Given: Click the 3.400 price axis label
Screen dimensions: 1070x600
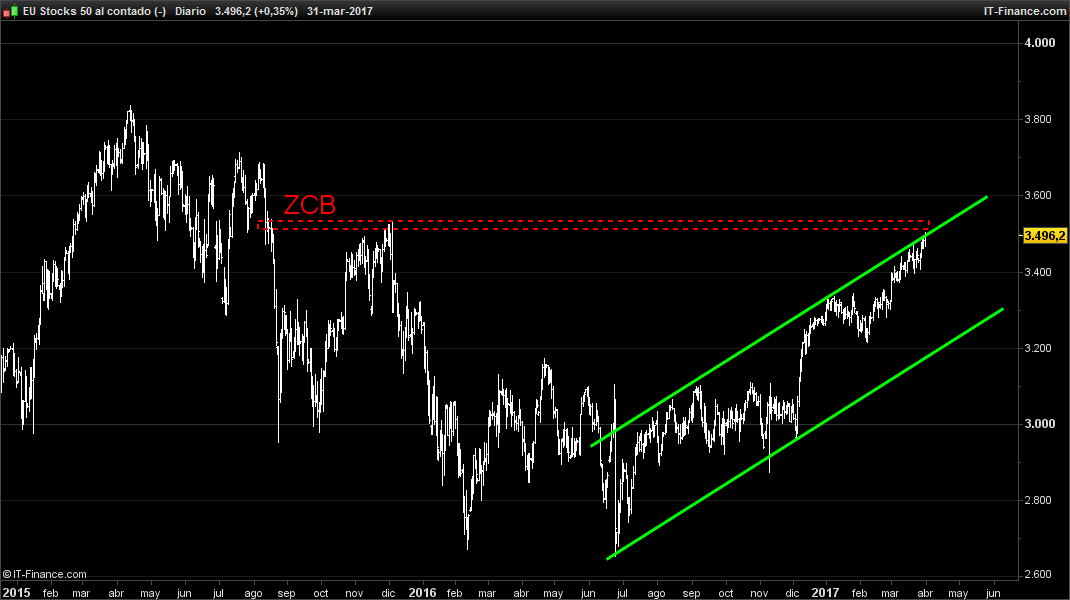Looking at the screenshot, I should tap(1038, 272).
